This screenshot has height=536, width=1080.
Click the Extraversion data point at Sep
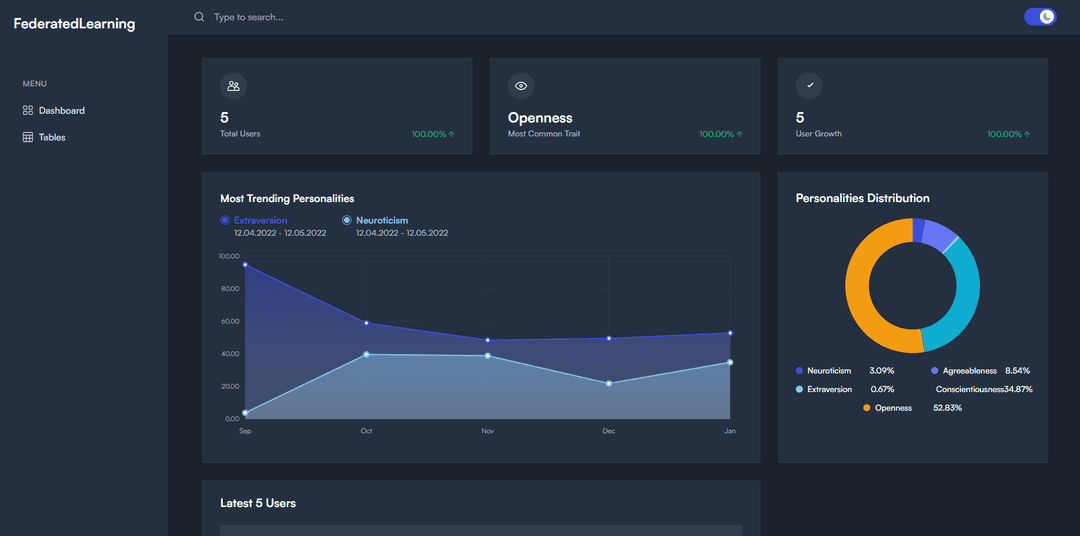[x=245, y=265]
